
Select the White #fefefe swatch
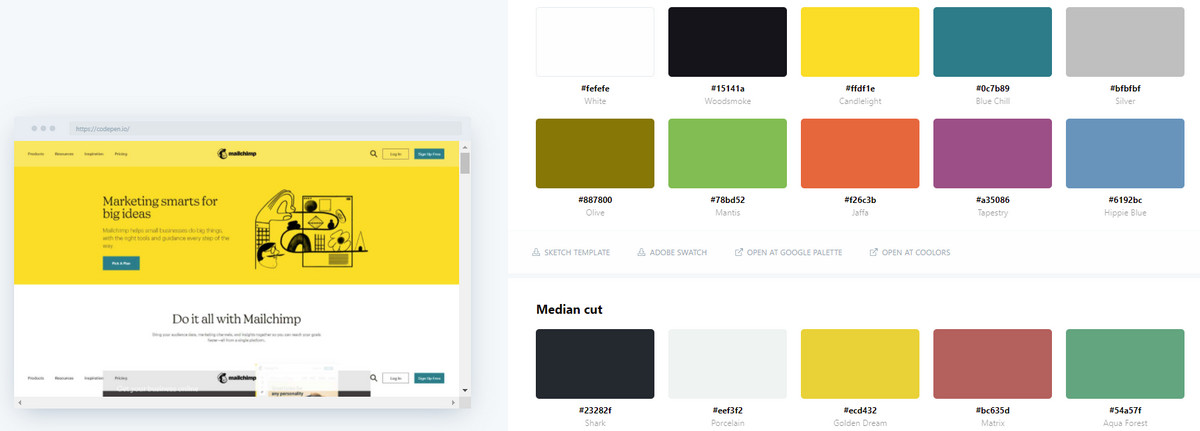click(595, 41)
